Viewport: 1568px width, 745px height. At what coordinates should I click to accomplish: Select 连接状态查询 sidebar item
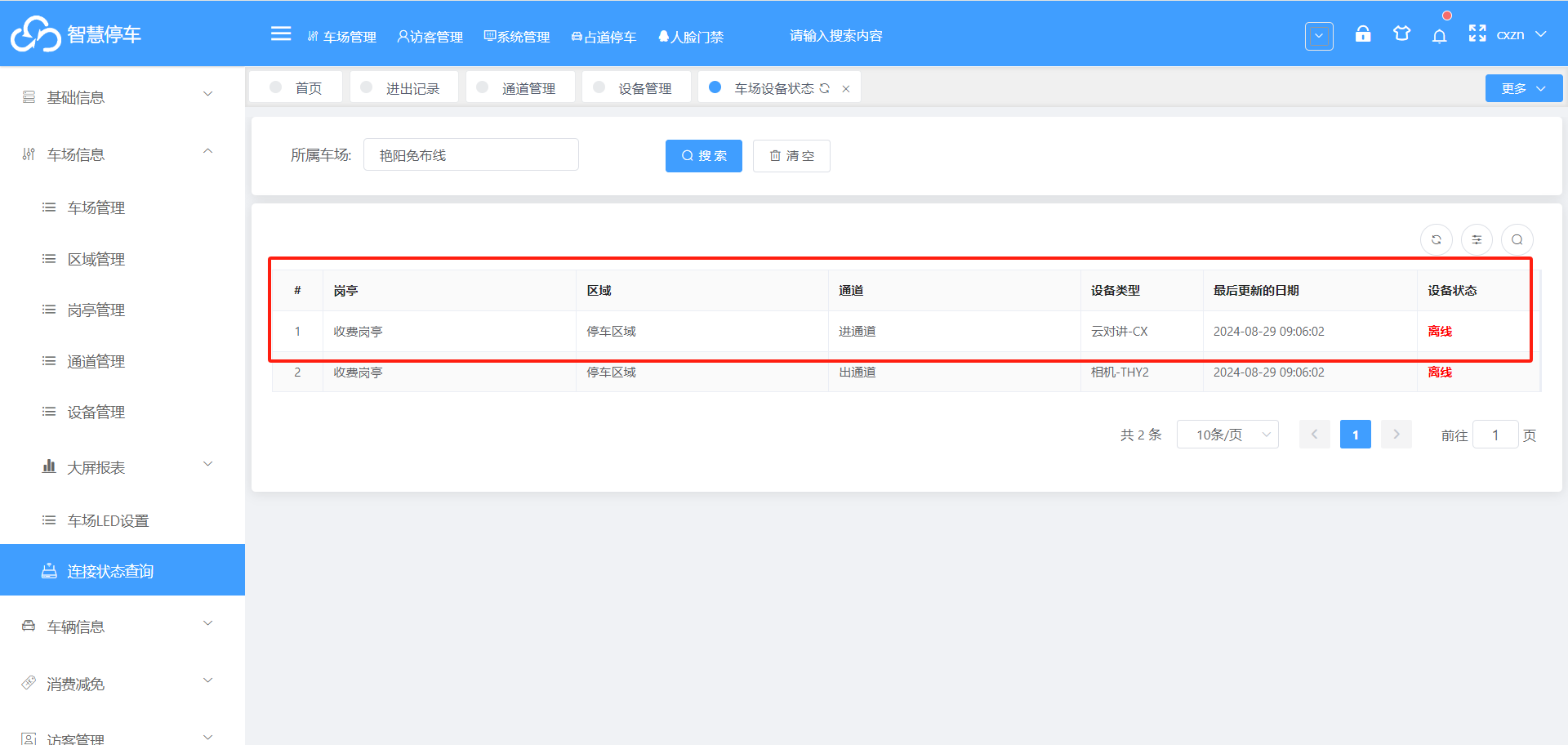[x=122, y=570]
